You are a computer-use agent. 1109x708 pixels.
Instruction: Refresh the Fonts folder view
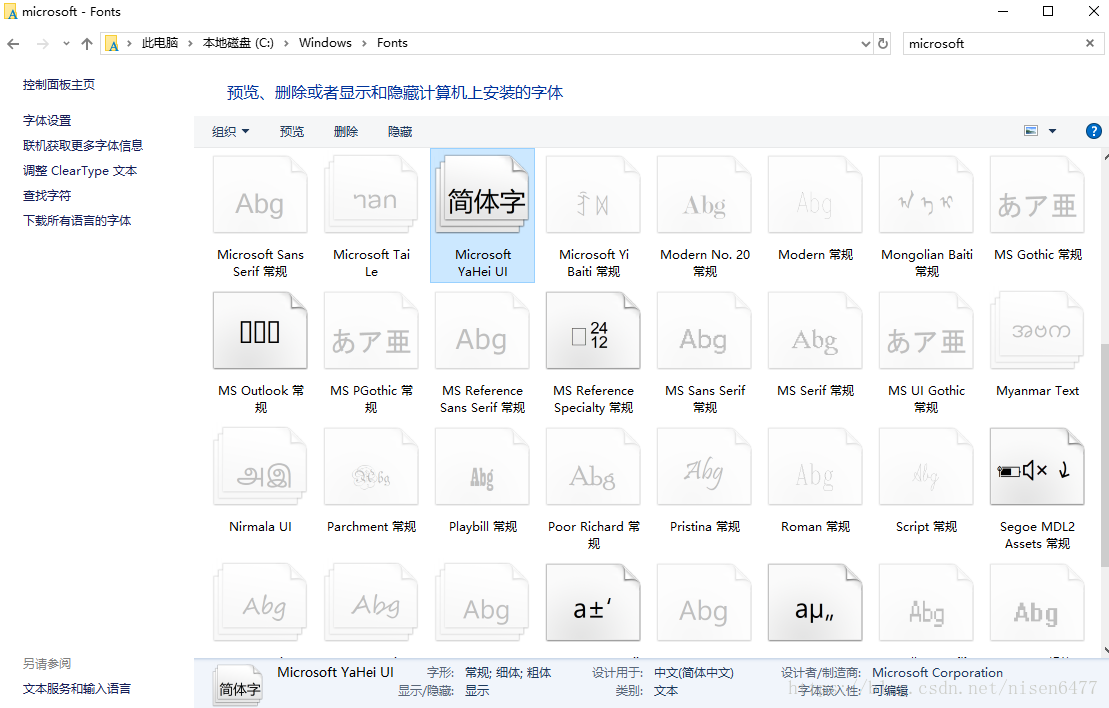883,44
